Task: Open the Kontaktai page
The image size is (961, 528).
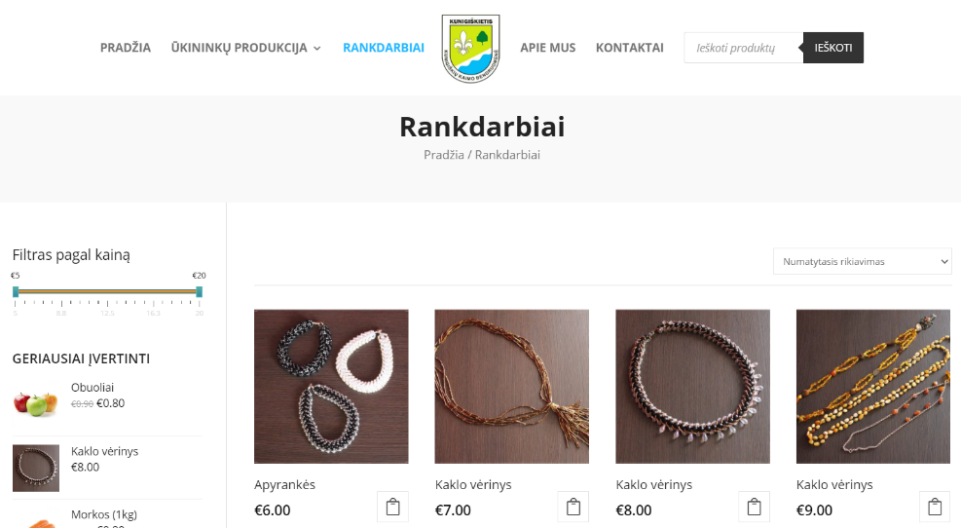Action: [x=629, y=48]
